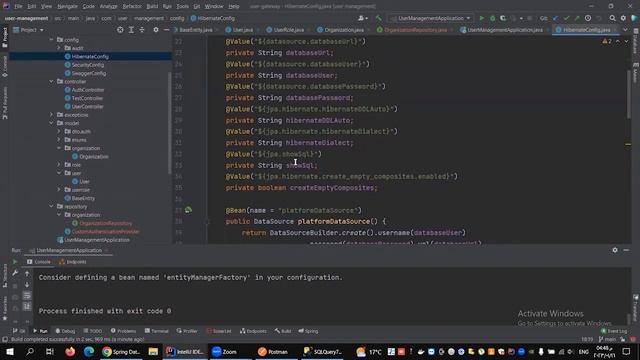Open the Run panel settings gear
The height and width of the screenshot is (360, 640).
click(615, 250)
